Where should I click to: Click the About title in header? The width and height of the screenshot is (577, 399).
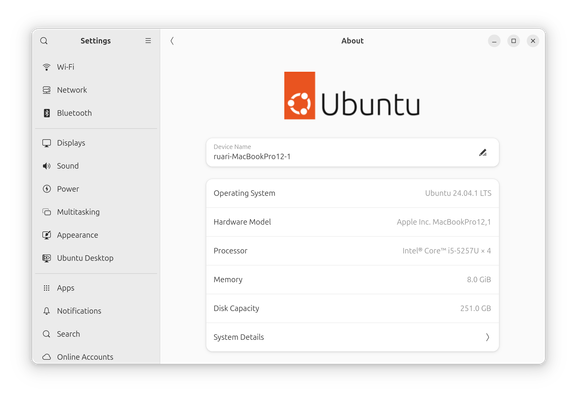[352, 41]
